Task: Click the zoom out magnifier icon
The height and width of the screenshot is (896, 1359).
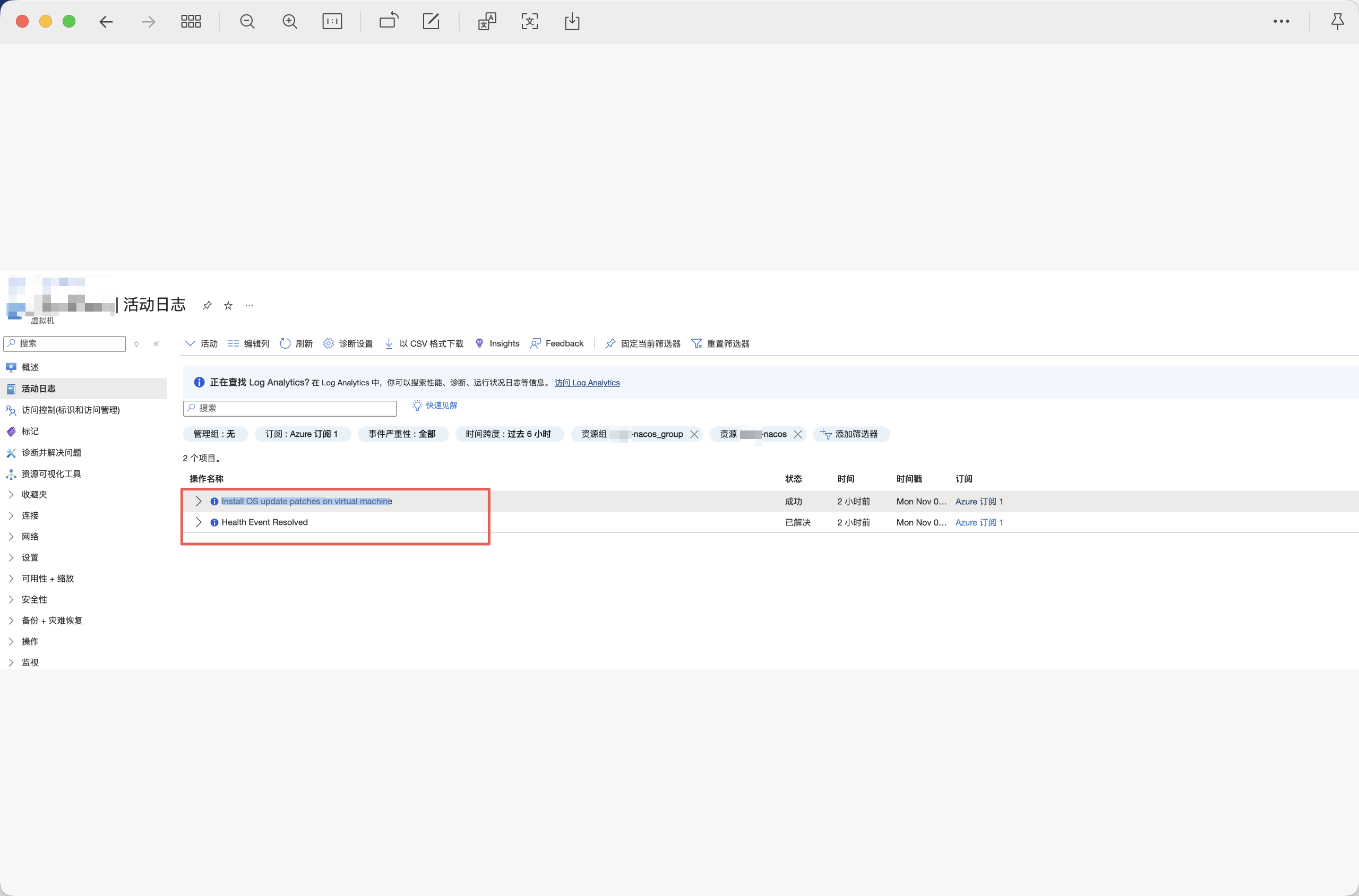Action: pos(247,22)
